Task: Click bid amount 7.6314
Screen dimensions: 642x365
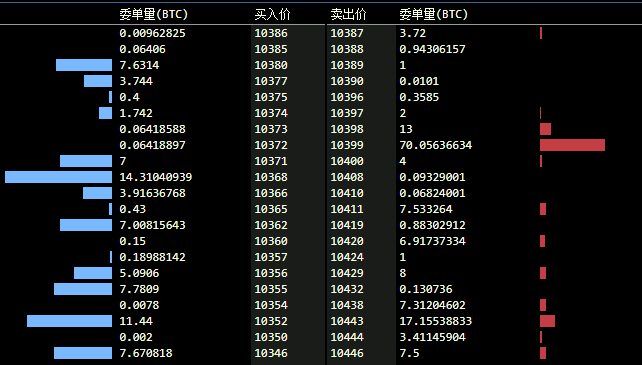Action: click(139, 65)
